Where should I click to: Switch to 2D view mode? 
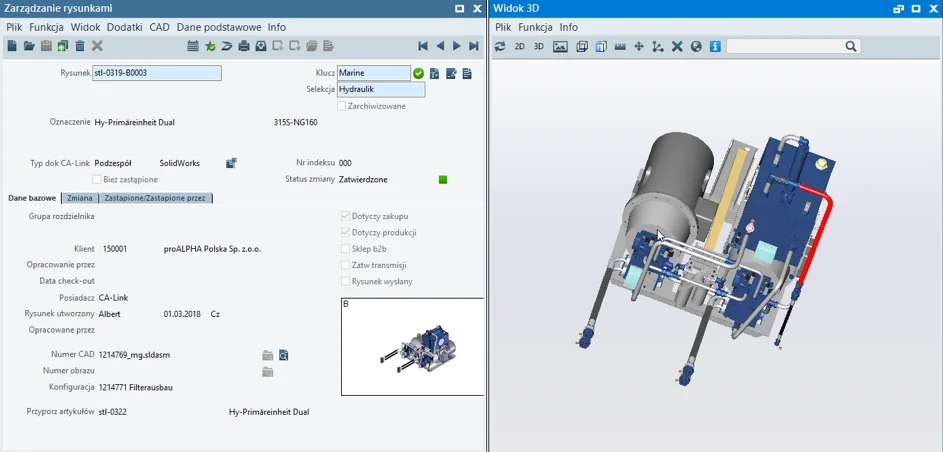tap(520, 46)
